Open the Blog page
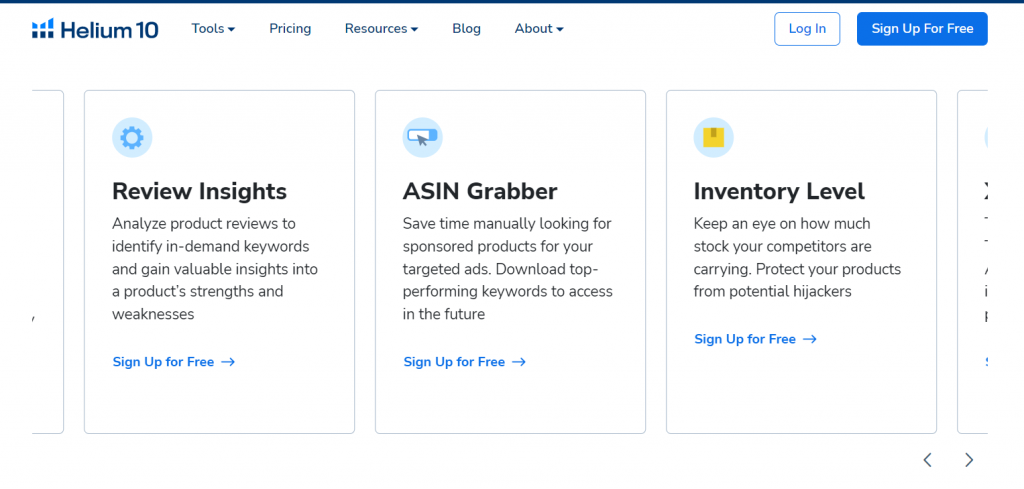 click(466, 29)
